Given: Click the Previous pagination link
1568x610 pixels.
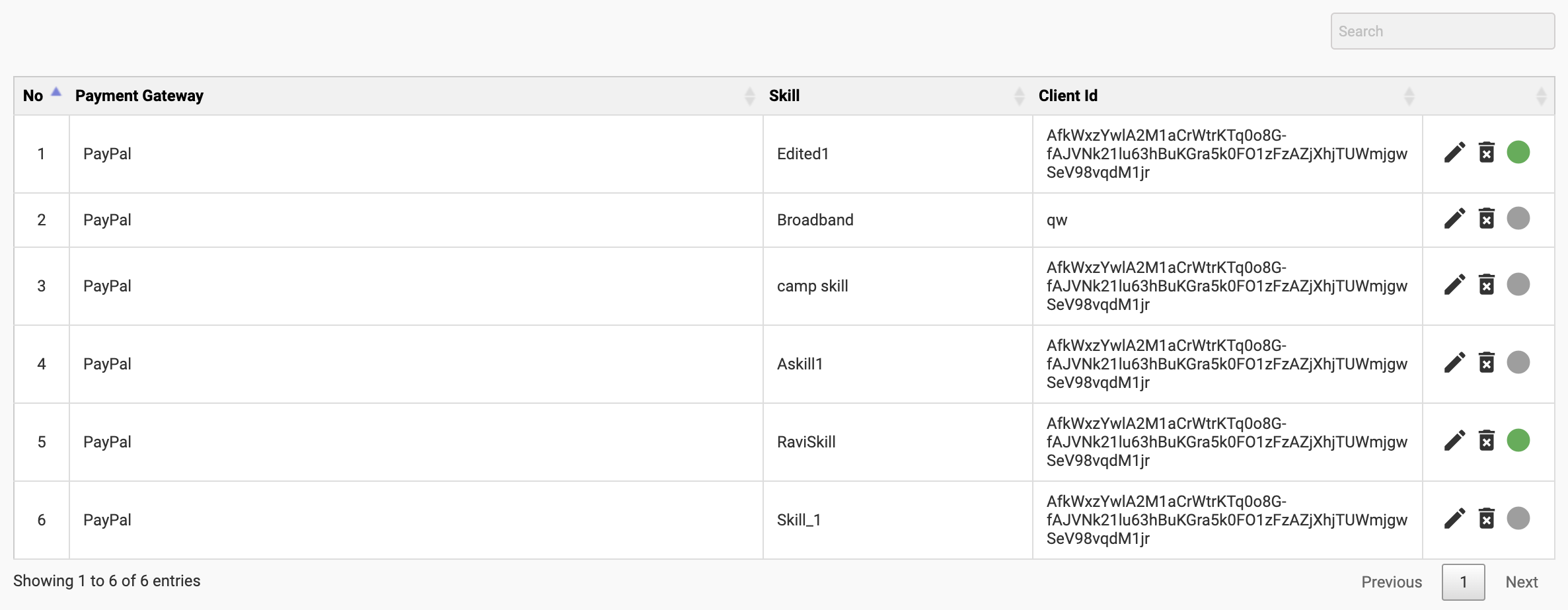Looking at the screenshot, I should click(x=1392, y=582).
